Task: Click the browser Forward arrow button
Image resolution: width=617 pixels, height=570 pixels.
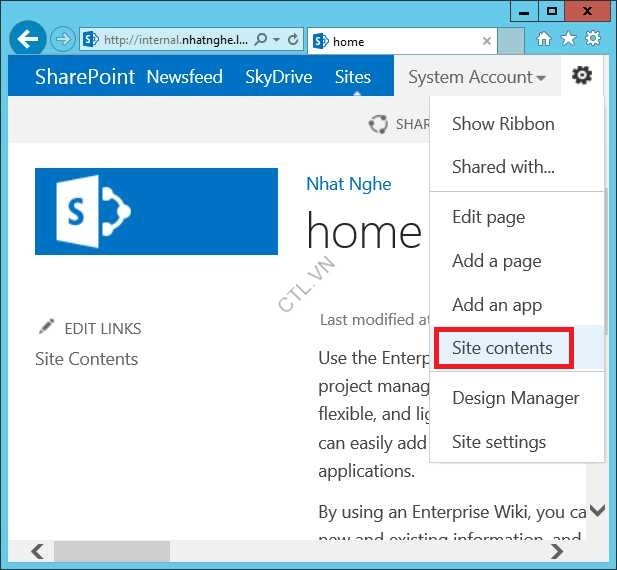Action: pos(63,39)
